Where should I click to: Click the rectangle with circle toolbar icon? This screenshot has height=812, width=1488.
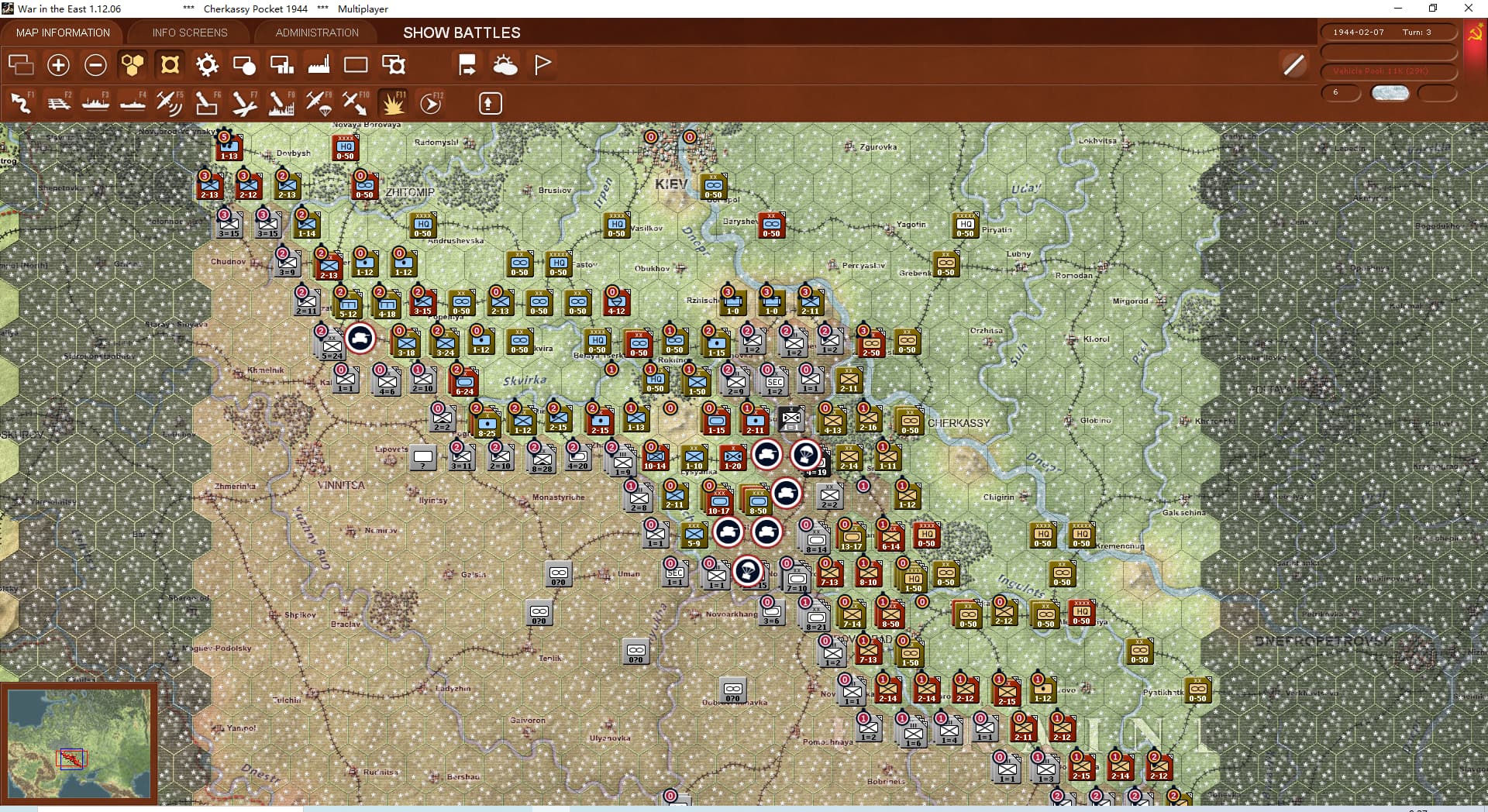tap(244, 65)
